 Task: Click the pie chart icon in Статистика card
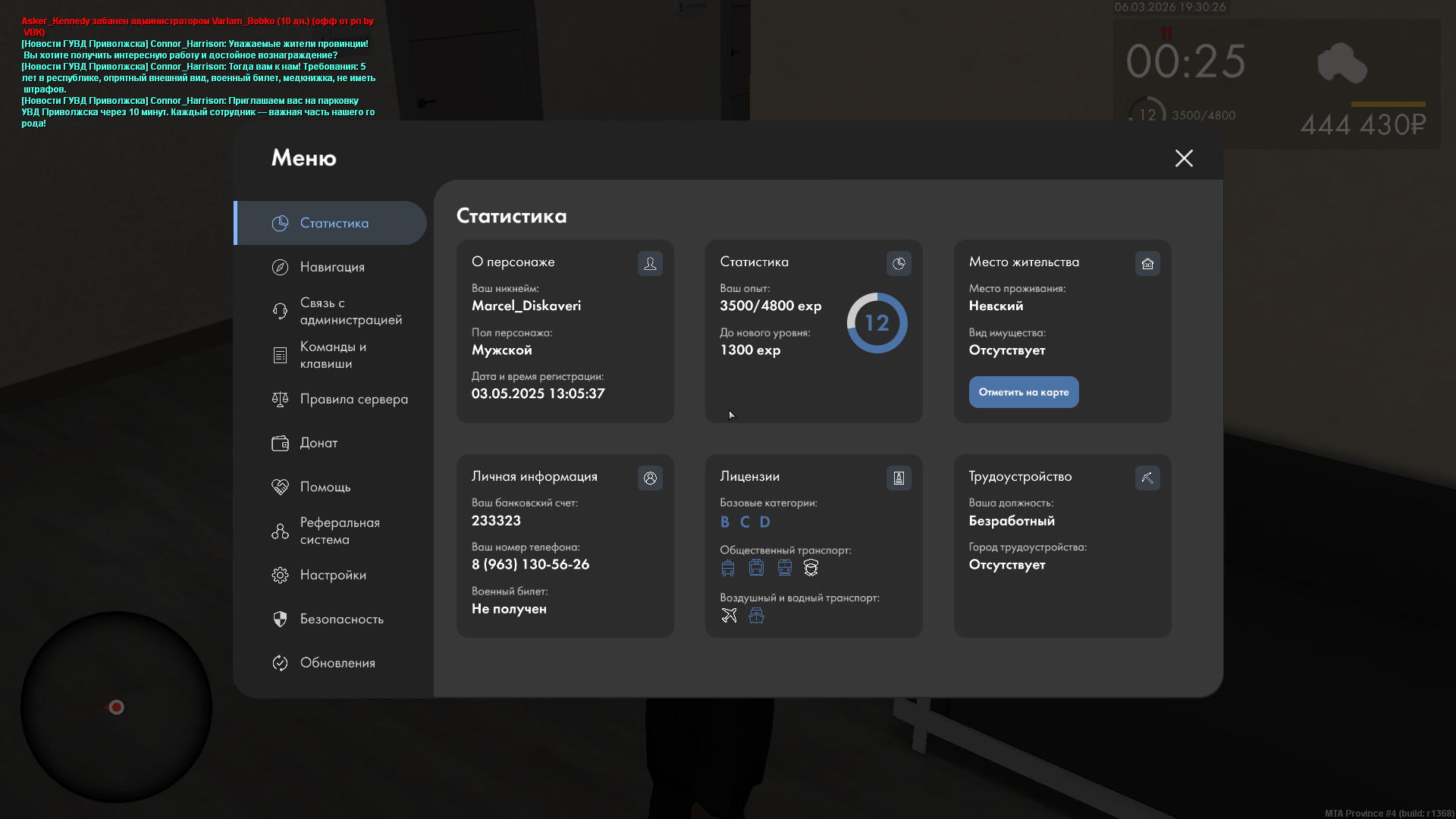pos(899,263)
